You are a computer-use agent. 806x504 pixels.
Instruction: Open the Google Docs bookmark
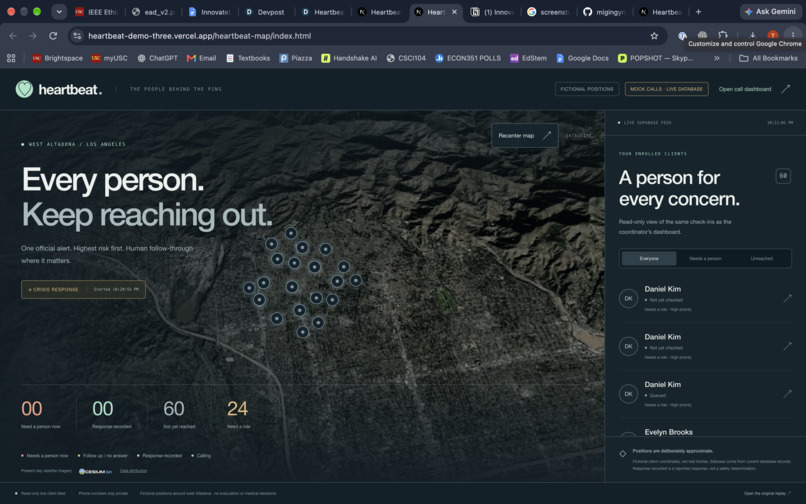point(582,58)
